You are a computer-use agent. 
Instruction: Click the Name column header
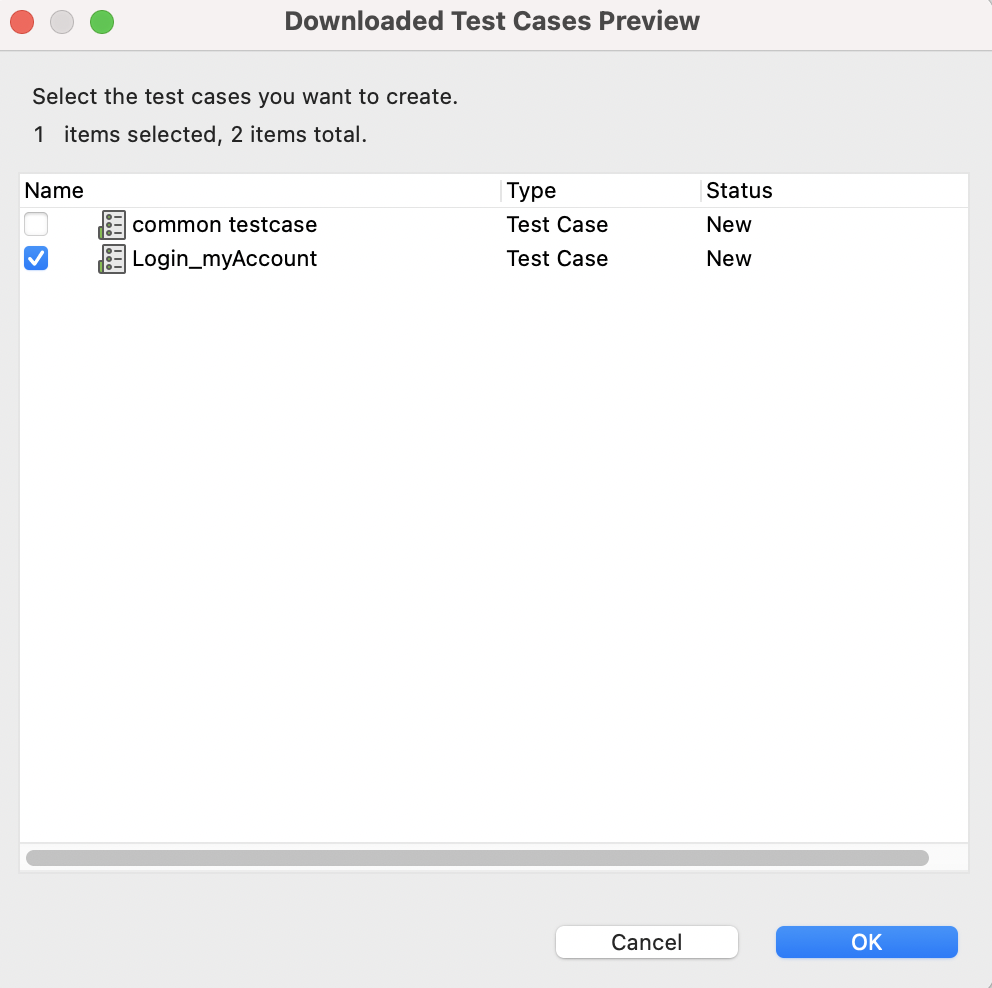click(55, 190)
